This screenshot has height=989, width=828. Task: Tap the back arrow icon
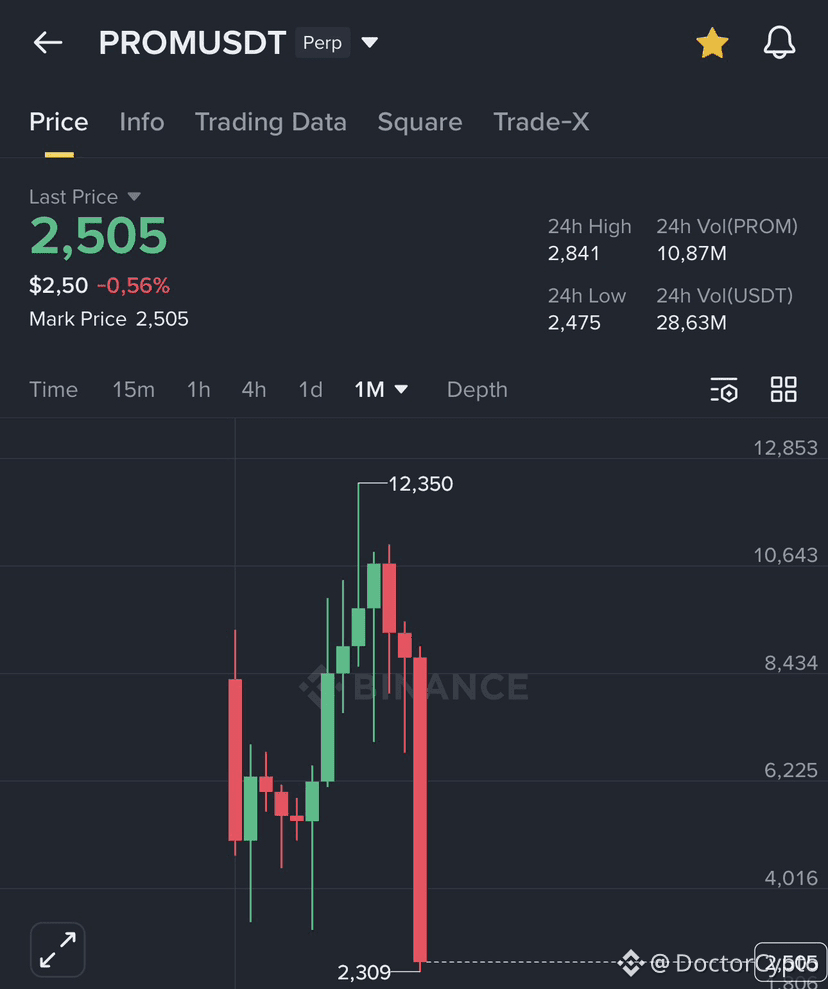click(x=48, y=43)
